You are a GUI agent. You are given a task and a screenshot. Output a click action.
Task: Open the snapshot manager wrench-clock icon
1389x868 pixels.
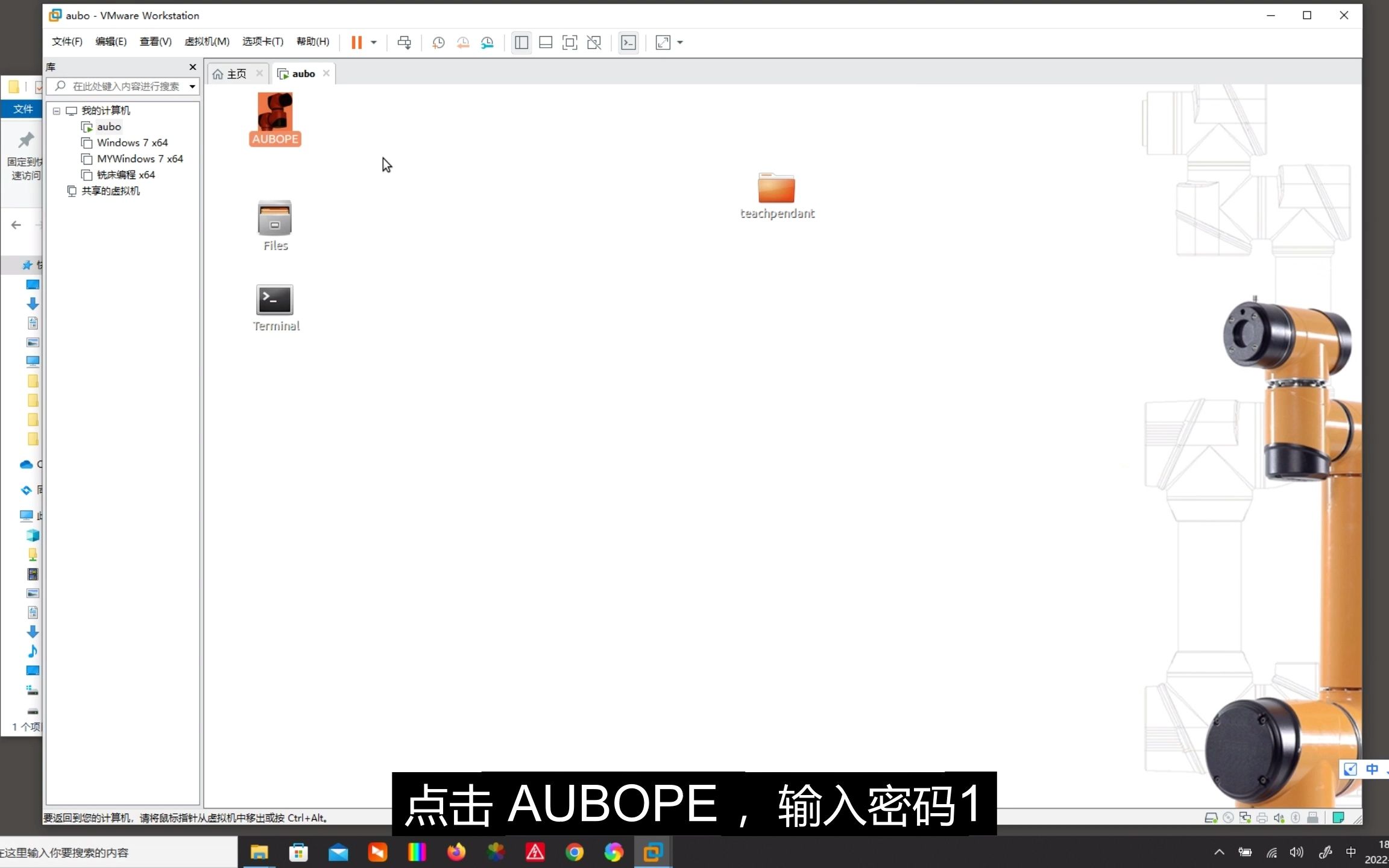[487, 42]
